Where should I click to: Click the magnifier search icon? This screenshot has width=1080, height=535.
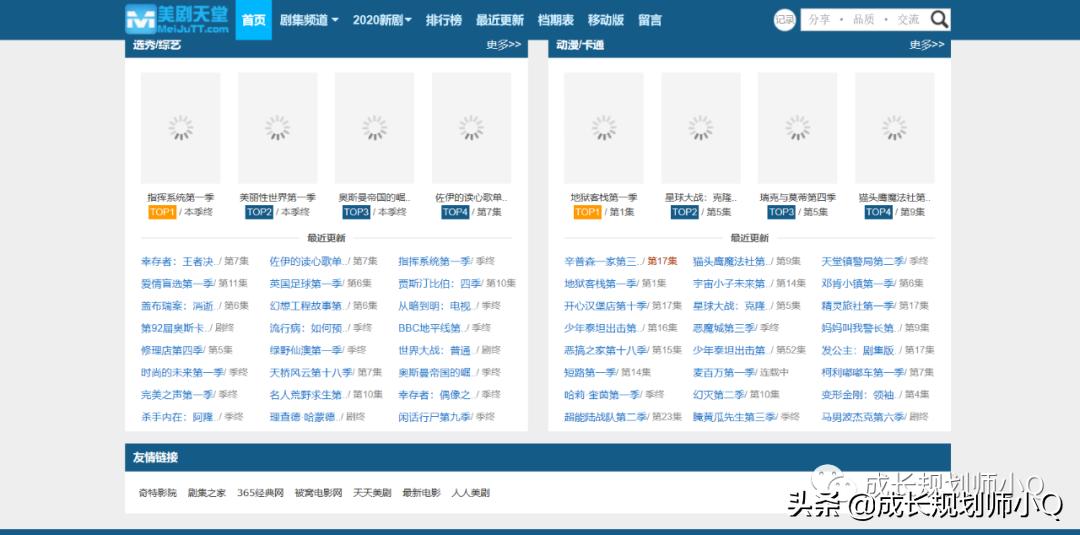[939, 19]
